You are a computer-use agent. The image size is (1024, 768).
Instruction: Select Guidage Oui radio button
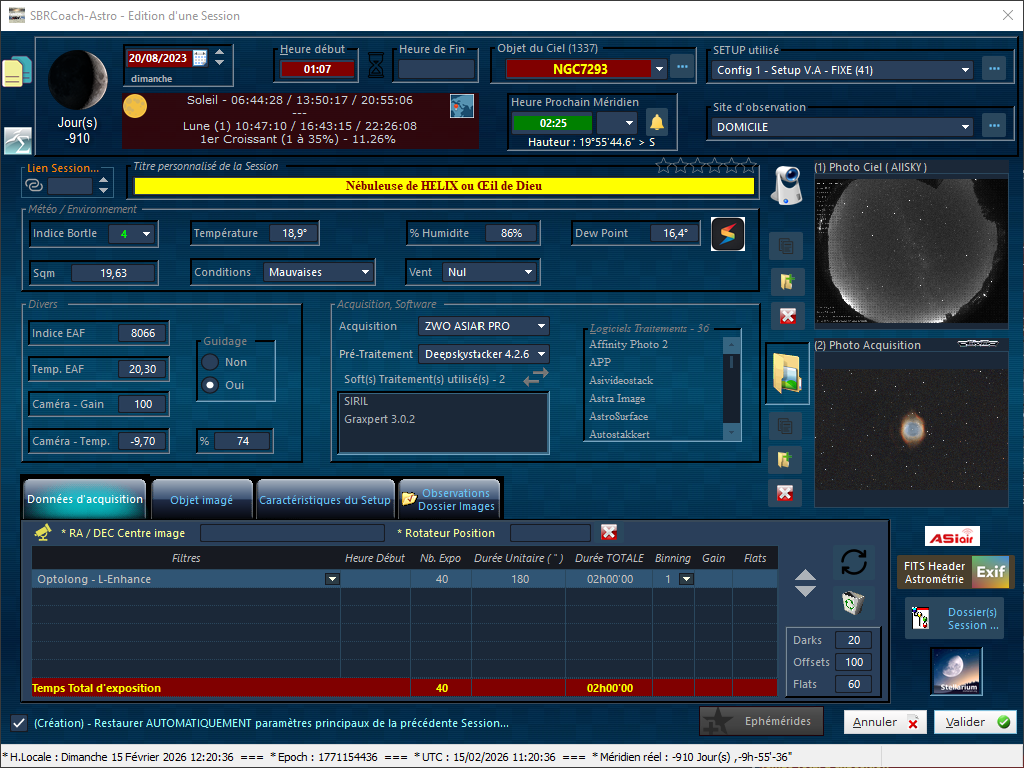click(210, 385)
